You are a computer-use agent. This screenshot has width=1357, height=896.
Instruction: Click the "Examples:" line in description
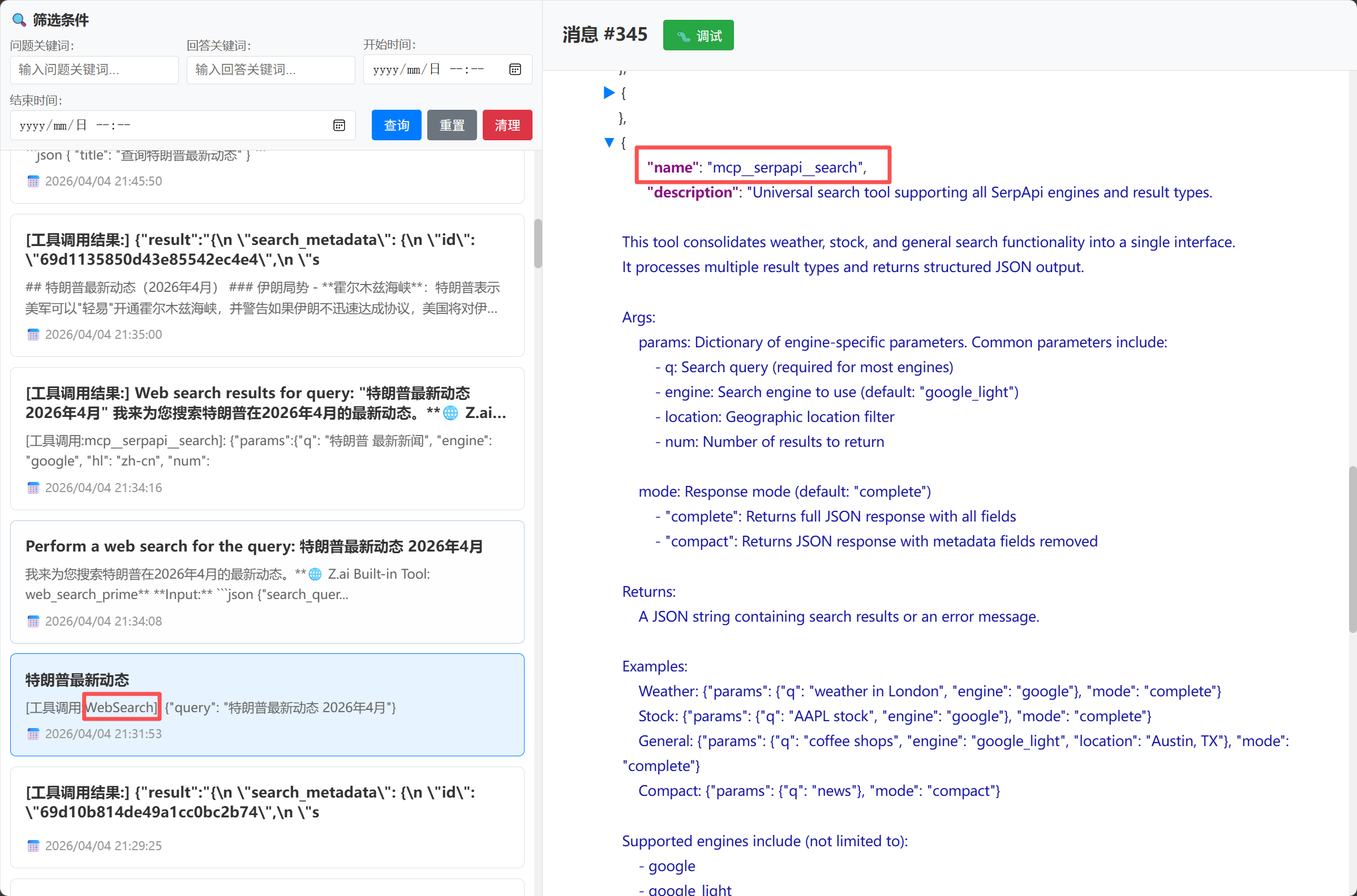(655, 666)
